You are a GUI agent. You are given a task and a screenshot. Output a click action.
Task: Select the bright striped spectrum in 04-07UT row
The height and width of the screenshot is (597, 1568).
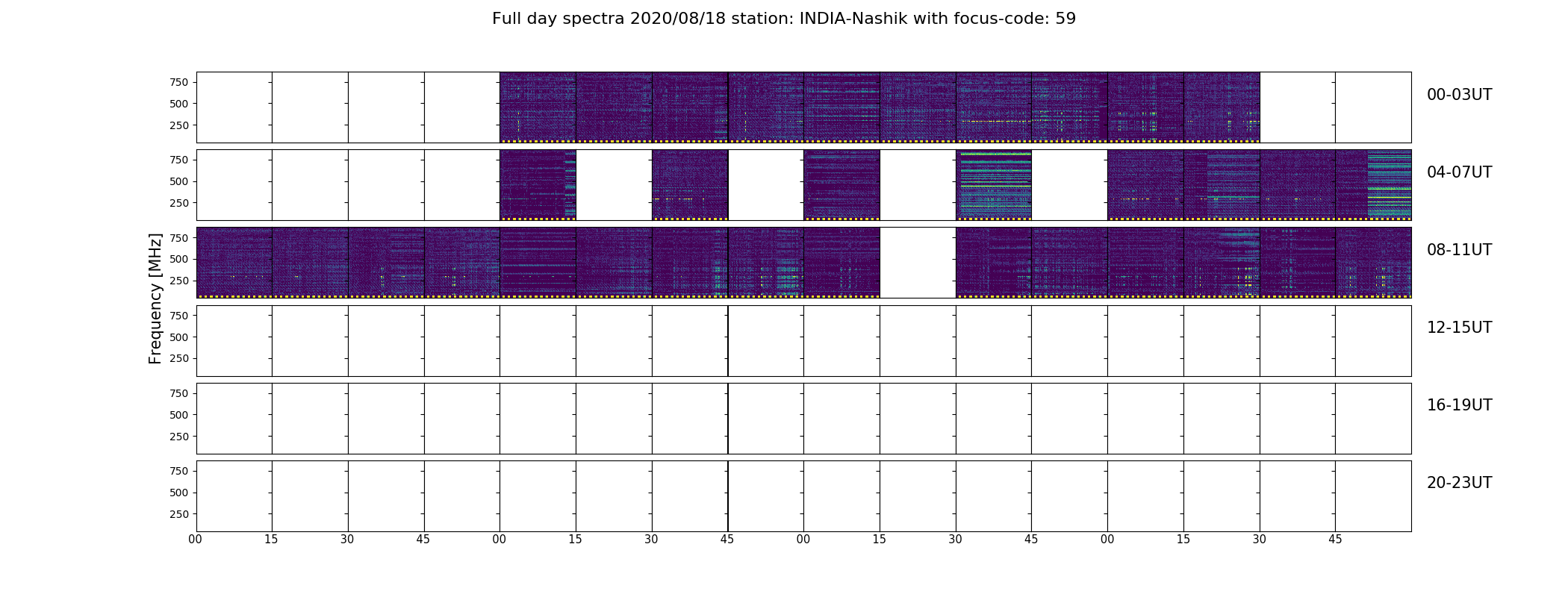[x=994, y=185]
